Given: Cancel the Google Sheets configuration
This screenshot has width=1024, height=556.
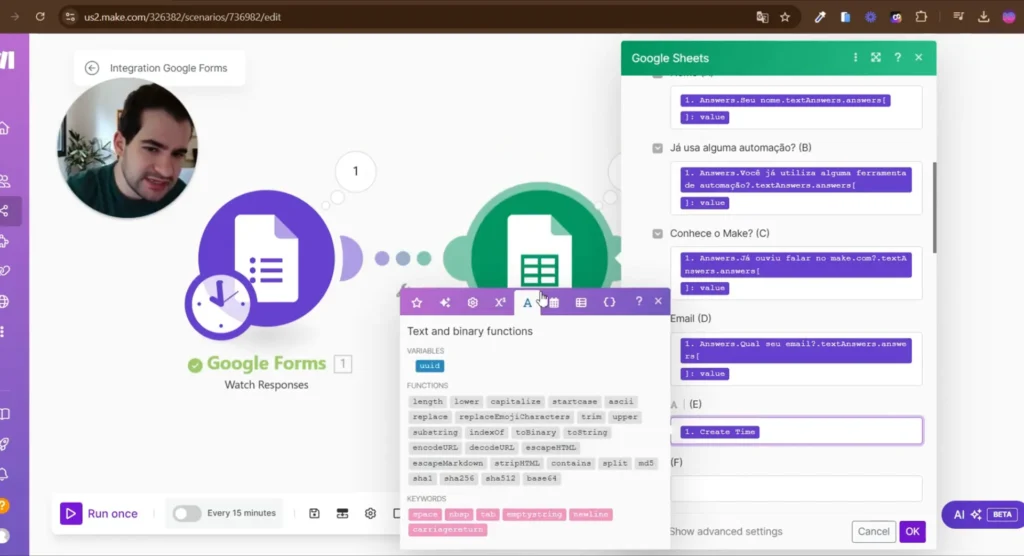Looking at the screenshot, I should click(x=873, y=531).
